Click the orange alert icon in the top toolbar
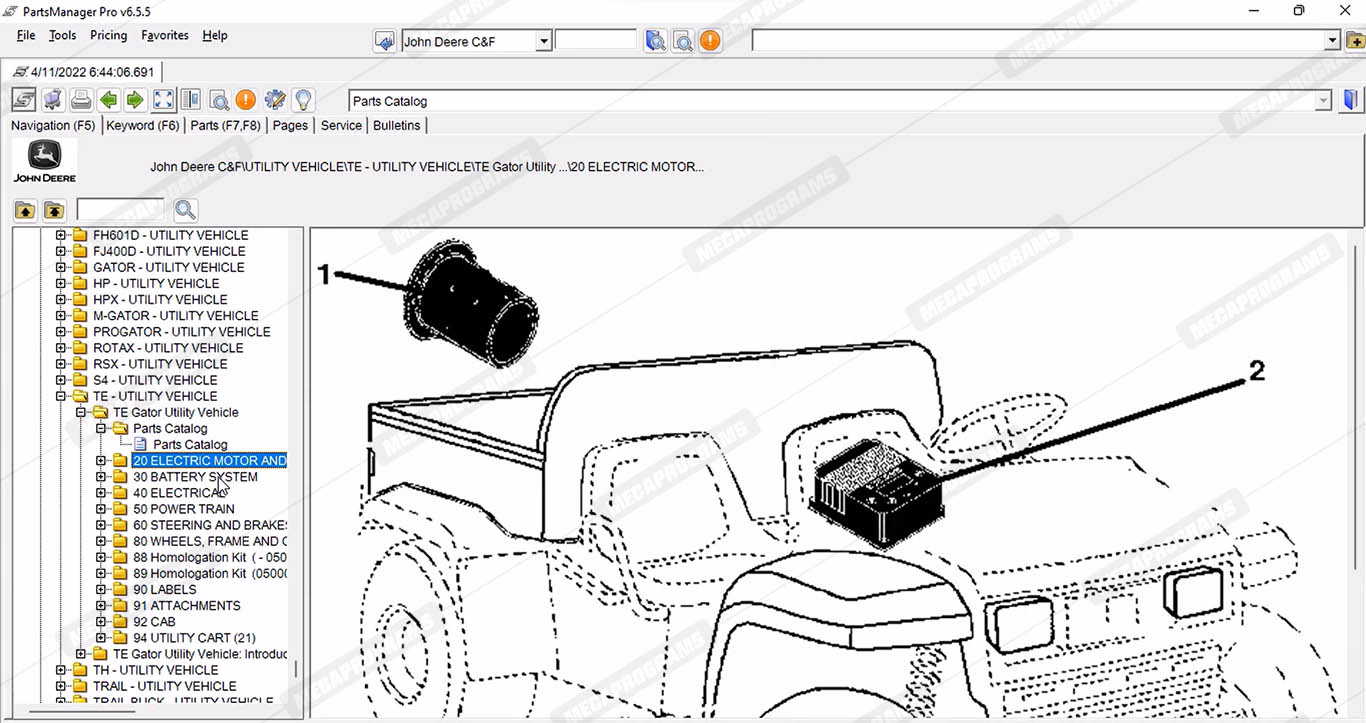Screen dimensions: 1366x723 pyautogui.click(x=710, y=41)
